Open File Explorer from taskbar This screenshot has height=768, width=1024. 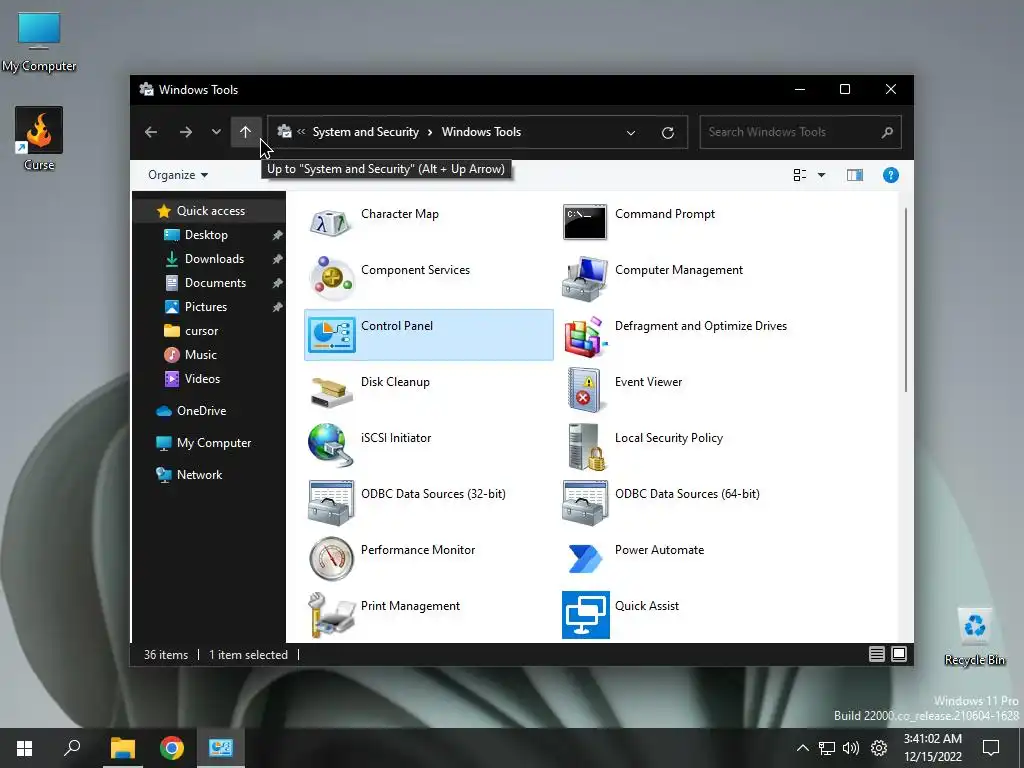(x=122, y=748)
